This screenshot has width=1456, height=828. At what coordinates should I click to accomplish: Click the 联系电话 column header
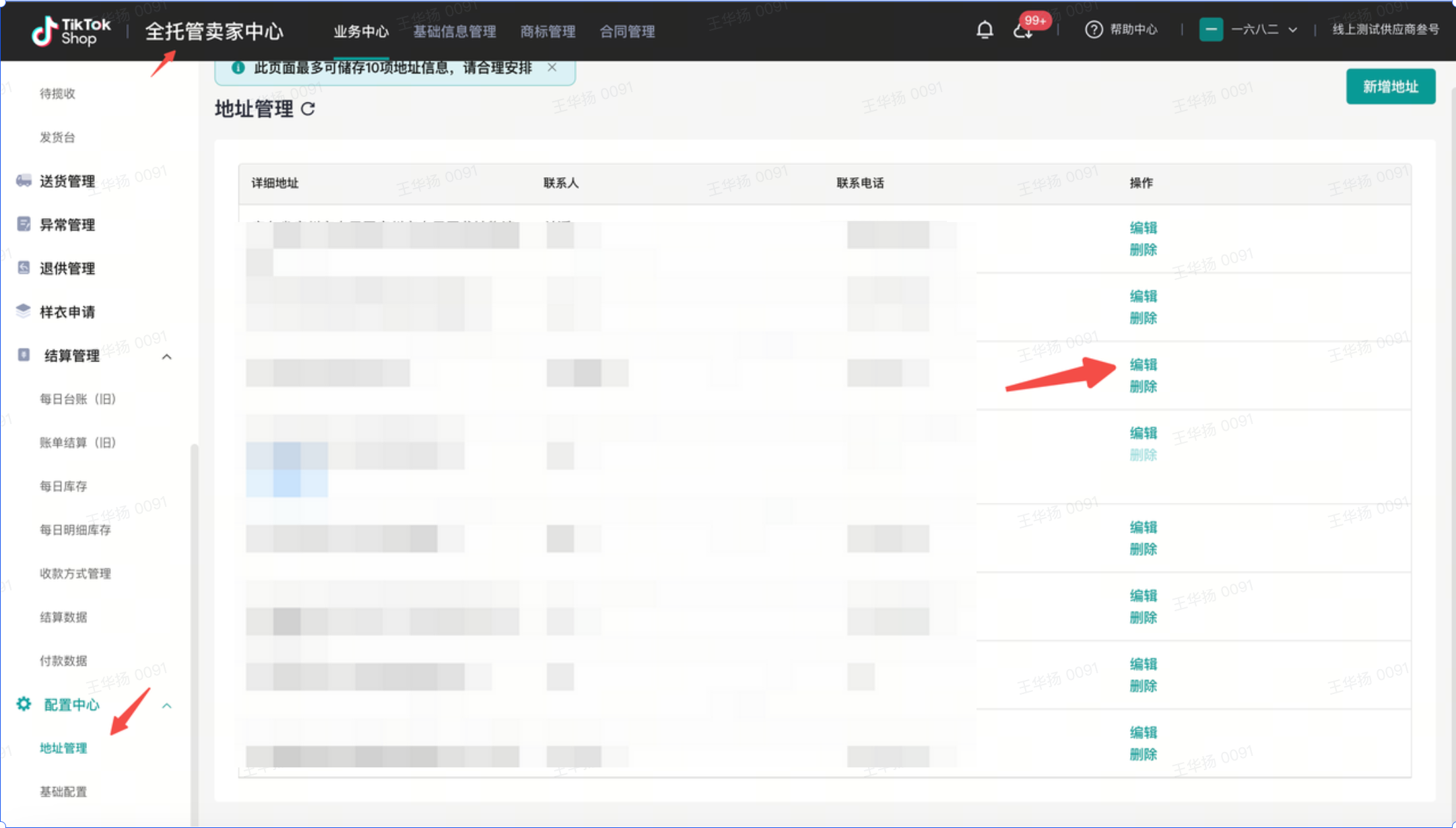[x=860, y=183]
